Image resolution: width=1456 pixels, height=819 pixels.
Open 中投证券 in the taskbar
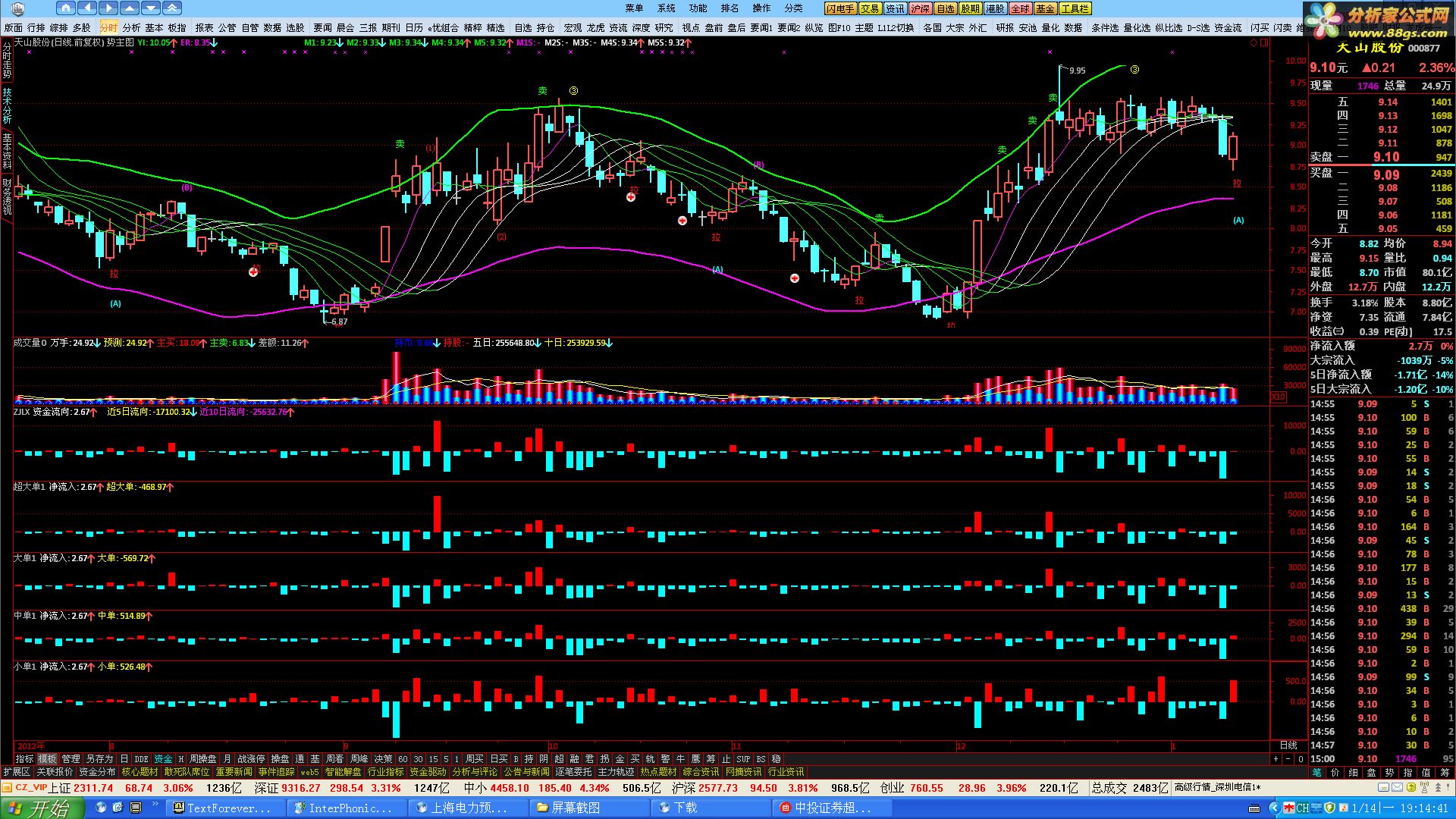pos(833,808)
